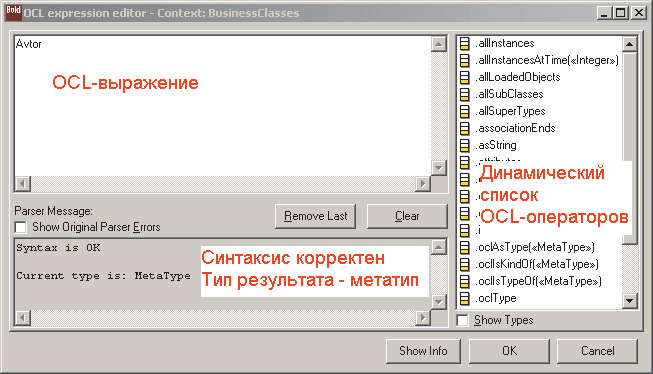The image size is (653, 374).
Task: Click down arrow of expression editor scrollbar
Action: tap(439, 168)
